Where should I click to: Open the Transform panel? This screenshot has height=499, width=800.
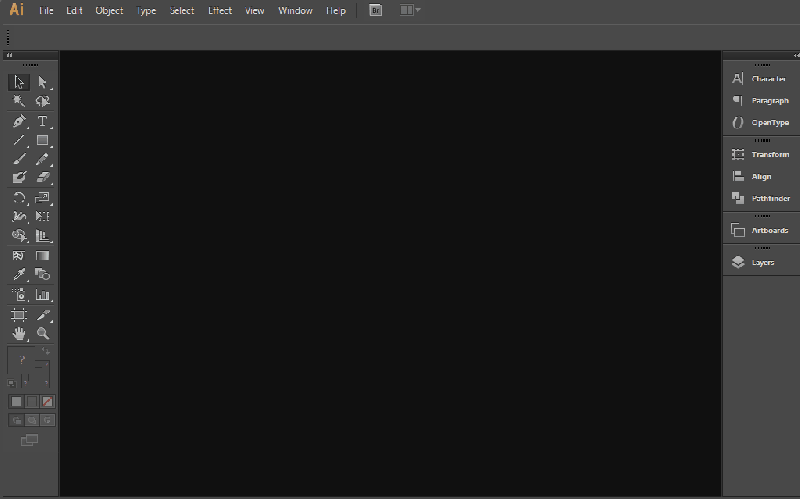761,155
